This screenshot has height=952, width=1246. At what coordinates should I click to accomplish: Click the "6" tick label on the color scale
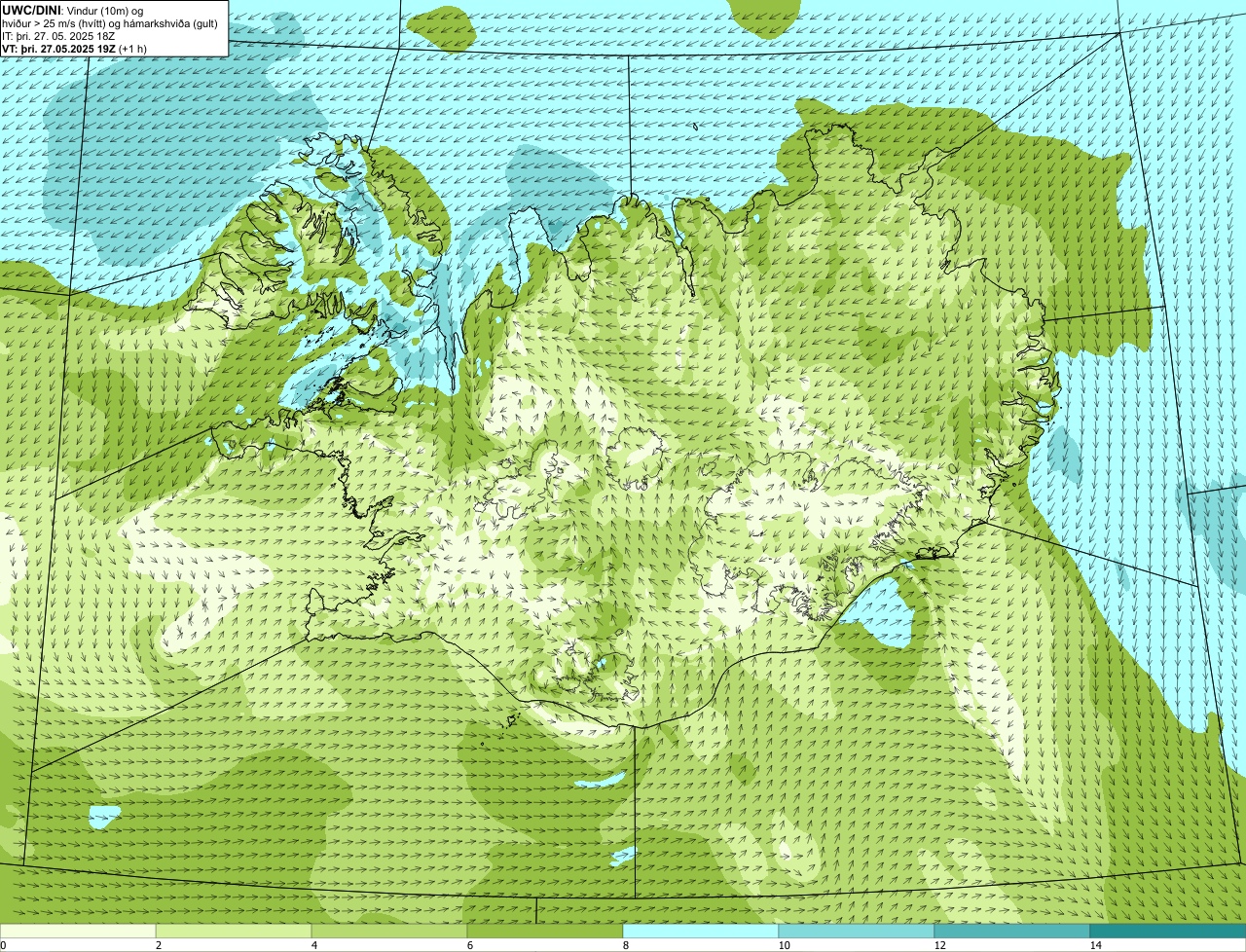coord(469,945)
